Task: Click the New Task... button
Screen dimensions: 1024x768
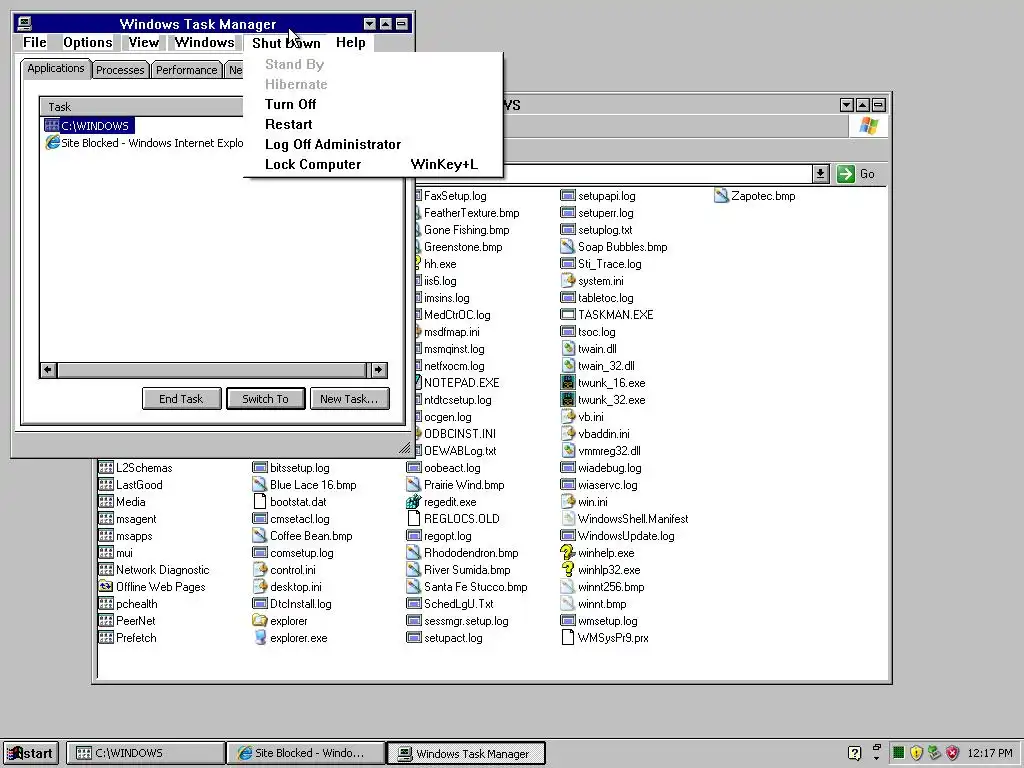Action: [349, 399]
